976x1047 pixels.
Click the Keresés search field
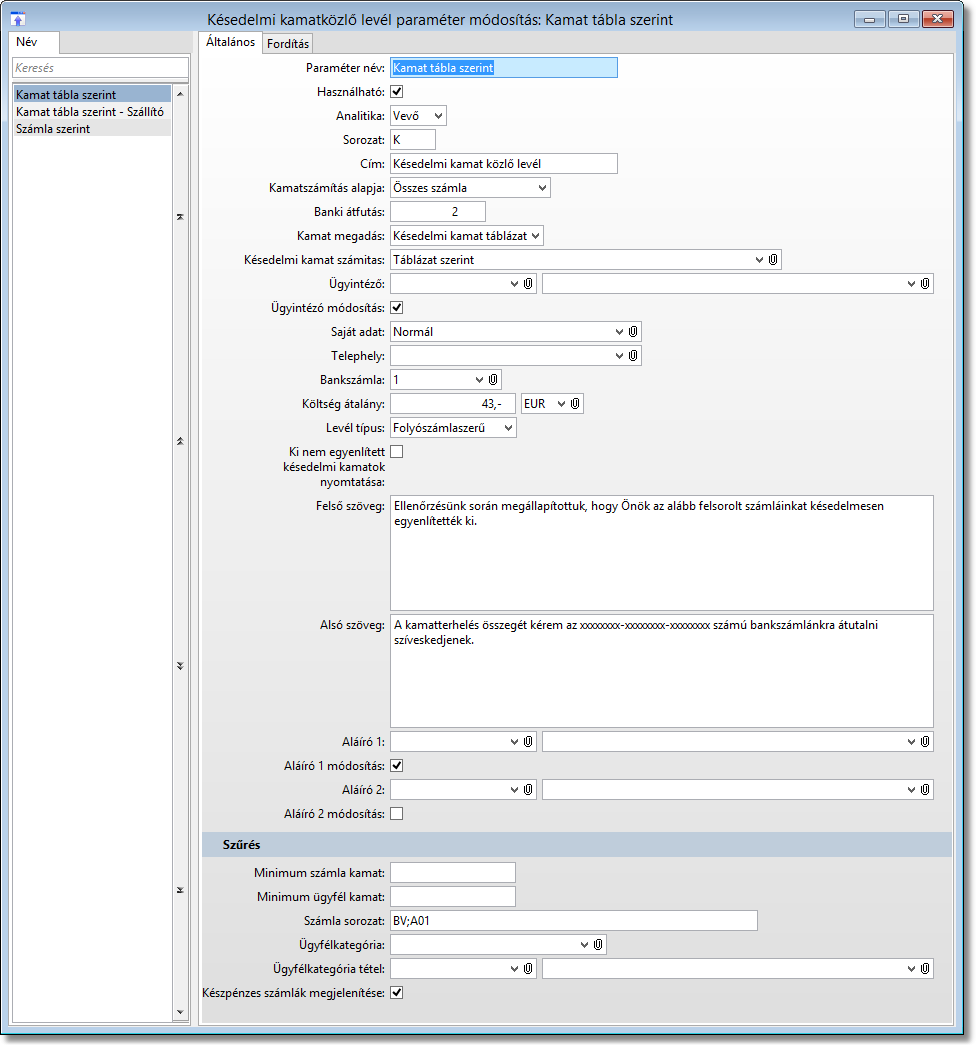point(100,67)
